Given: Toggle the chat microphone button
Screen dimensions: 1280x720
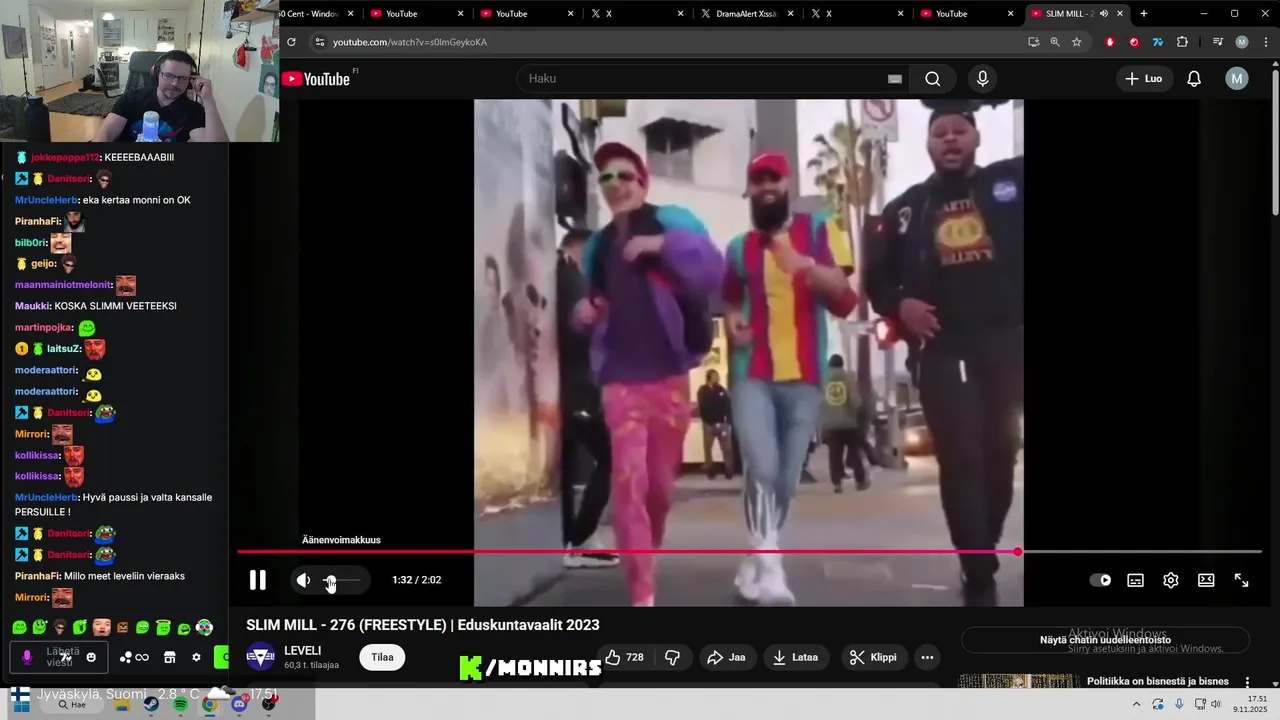Looking at the screenshot, I should (27, 657).
